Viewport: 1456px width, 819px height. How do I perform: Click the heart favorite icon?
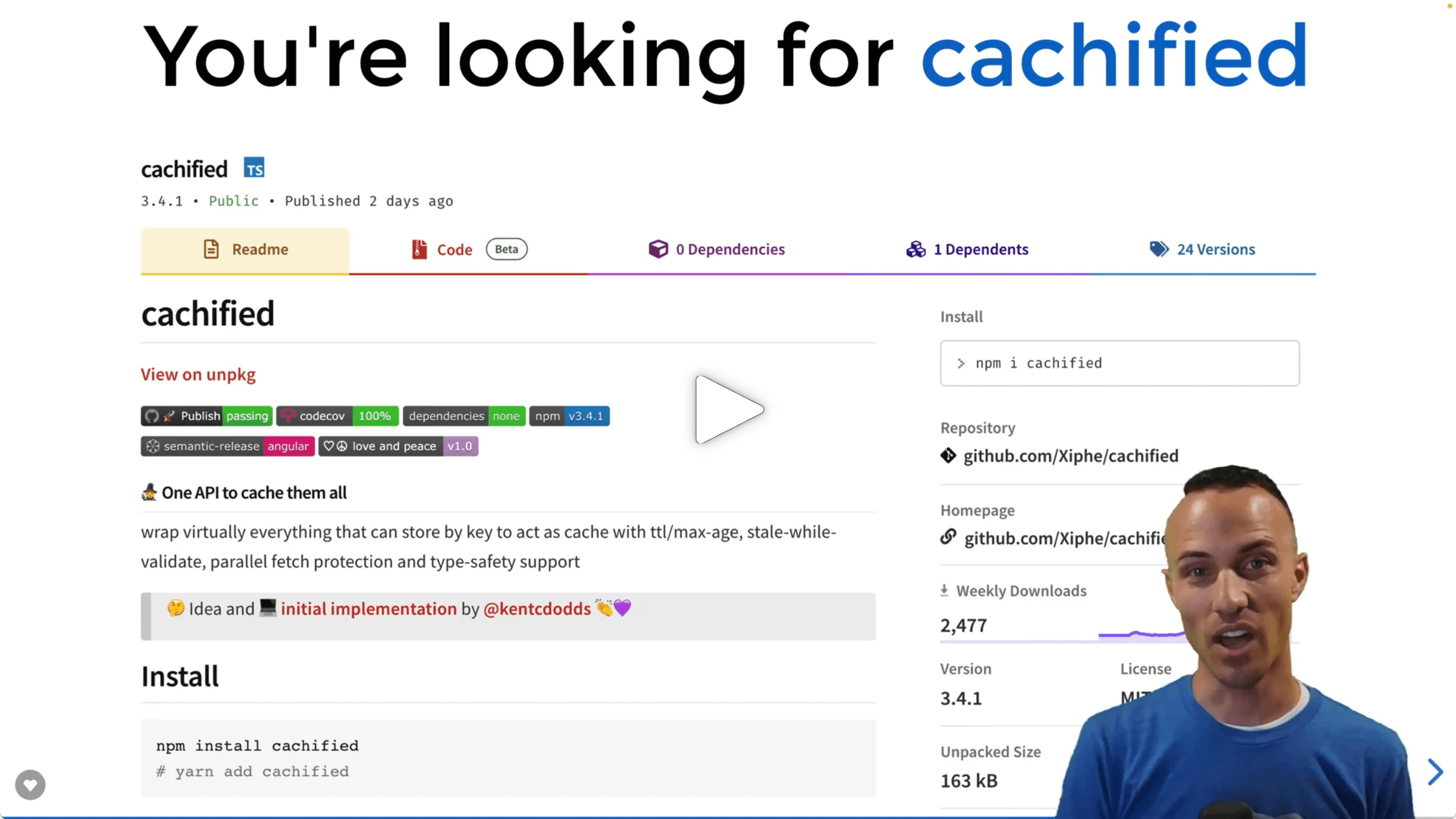[x=30, y=785]
